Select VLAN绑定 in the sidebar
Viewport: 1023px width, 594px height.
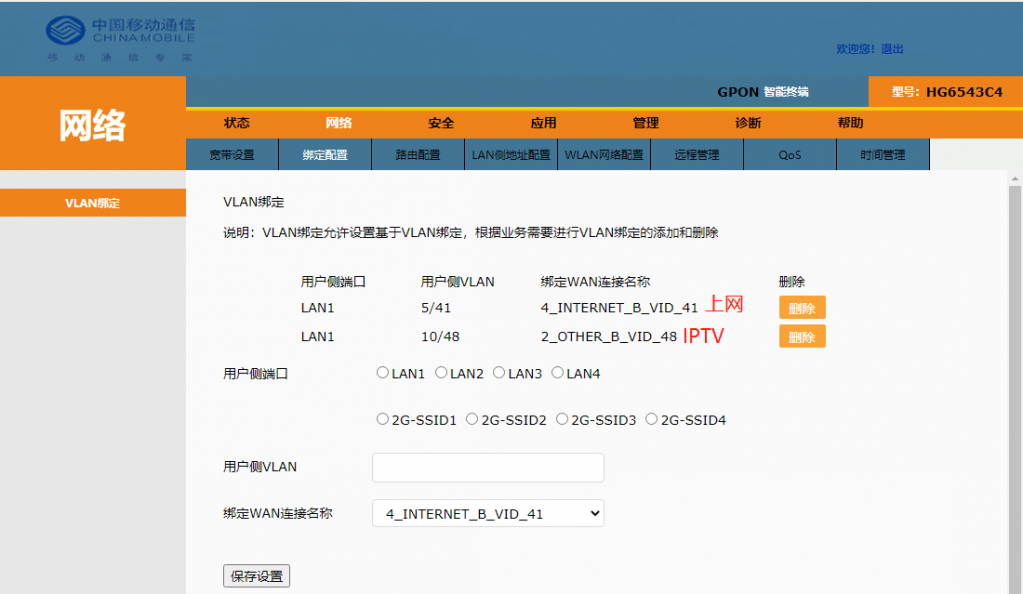point(92,203)
